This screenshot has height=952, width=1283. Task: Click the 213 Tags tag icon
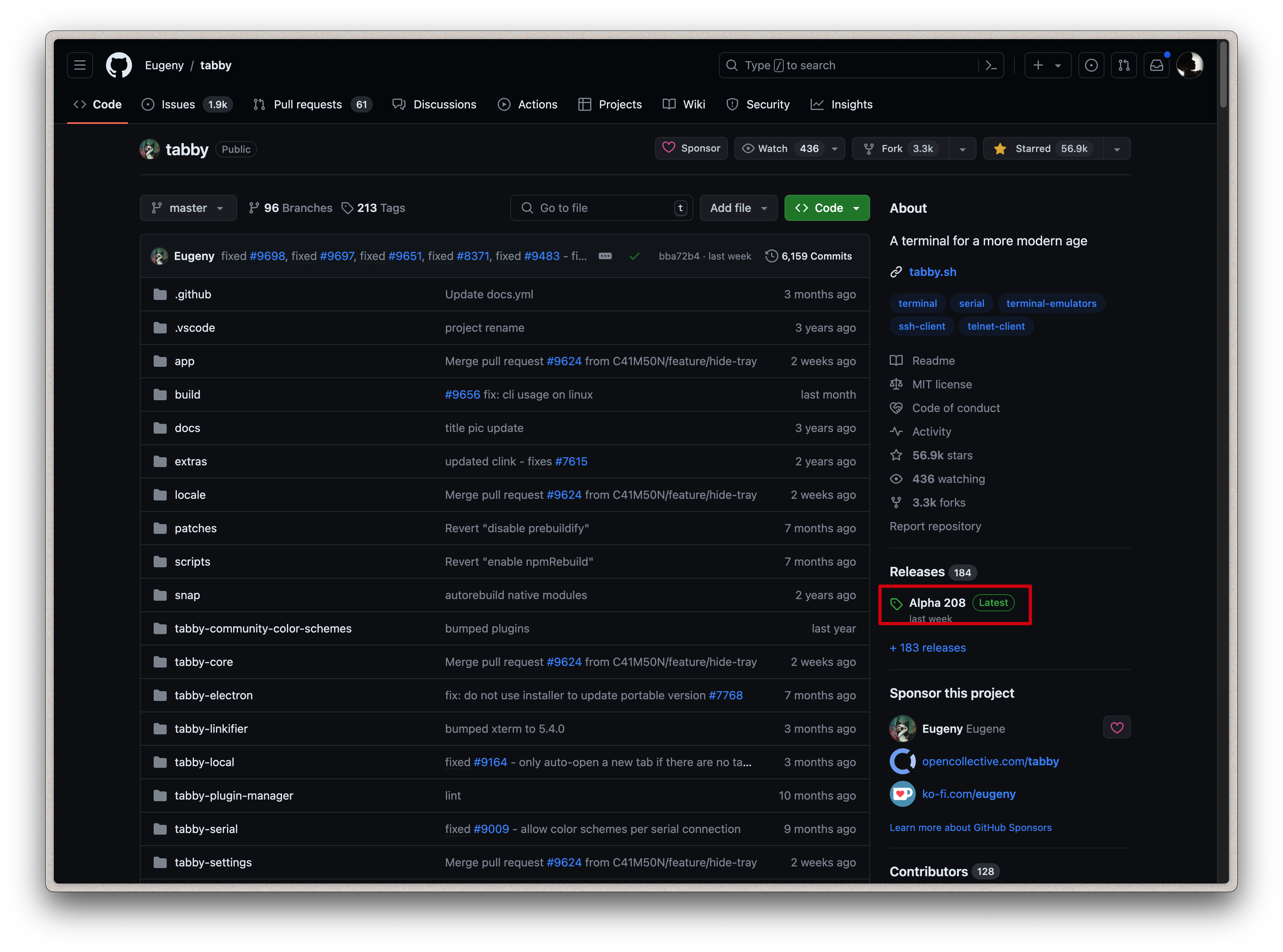pos(347,208)
